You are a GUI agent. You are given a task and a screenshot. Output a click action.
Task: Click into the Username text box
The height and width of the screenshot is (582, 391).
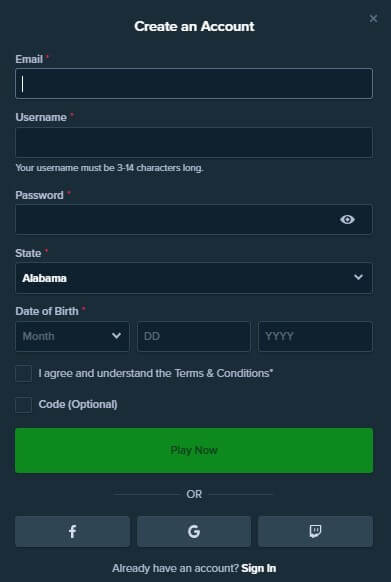click(194, 143)
